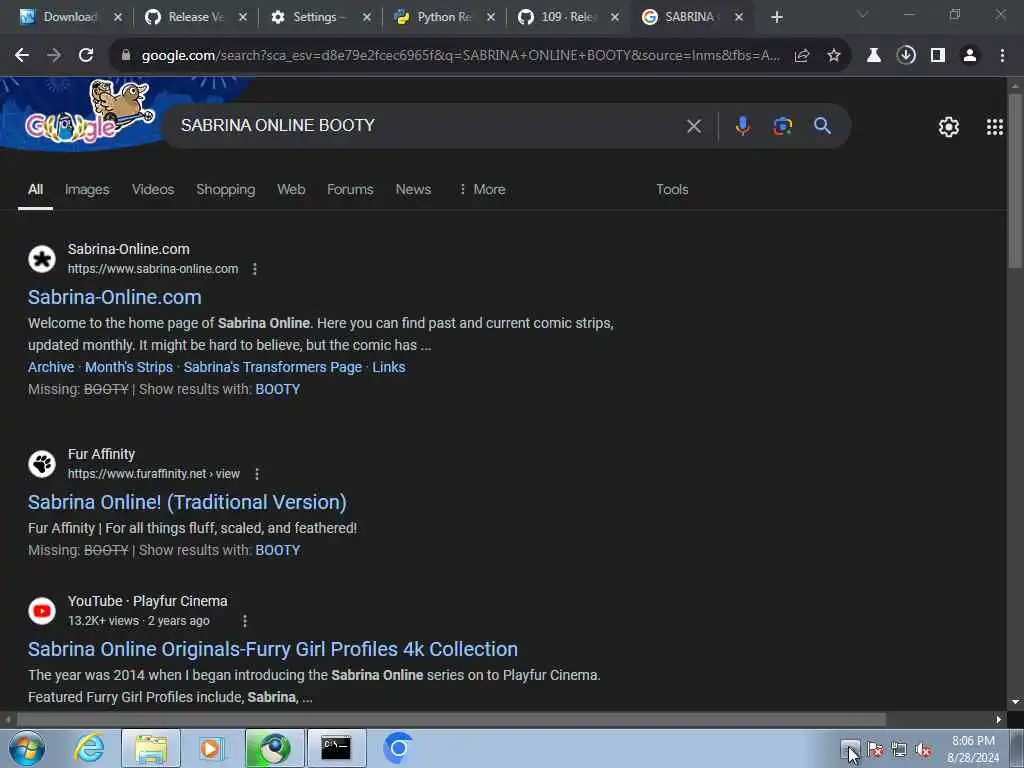
Task: Open the tab search chevron
Action: pos(862,14)
